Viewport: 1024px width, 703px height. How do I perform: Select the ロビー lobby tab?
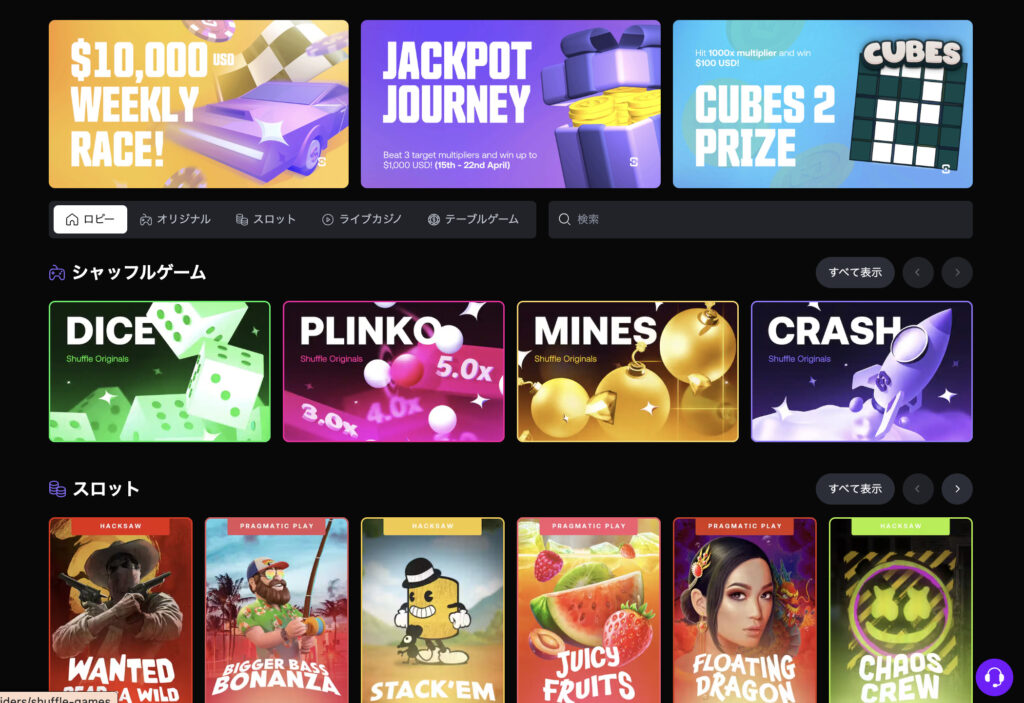click(90, 220)
